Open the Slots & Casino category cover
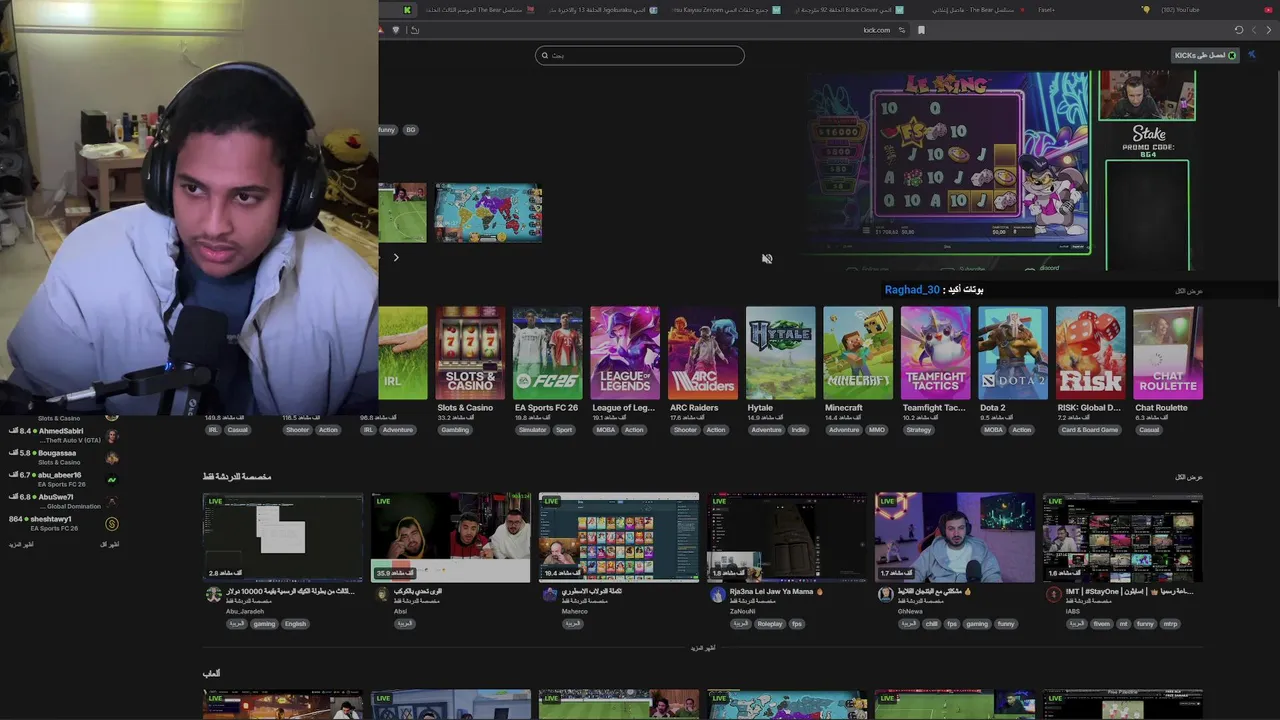The height and width of the screenshot is (720, 1280). (x=470, y=352)
